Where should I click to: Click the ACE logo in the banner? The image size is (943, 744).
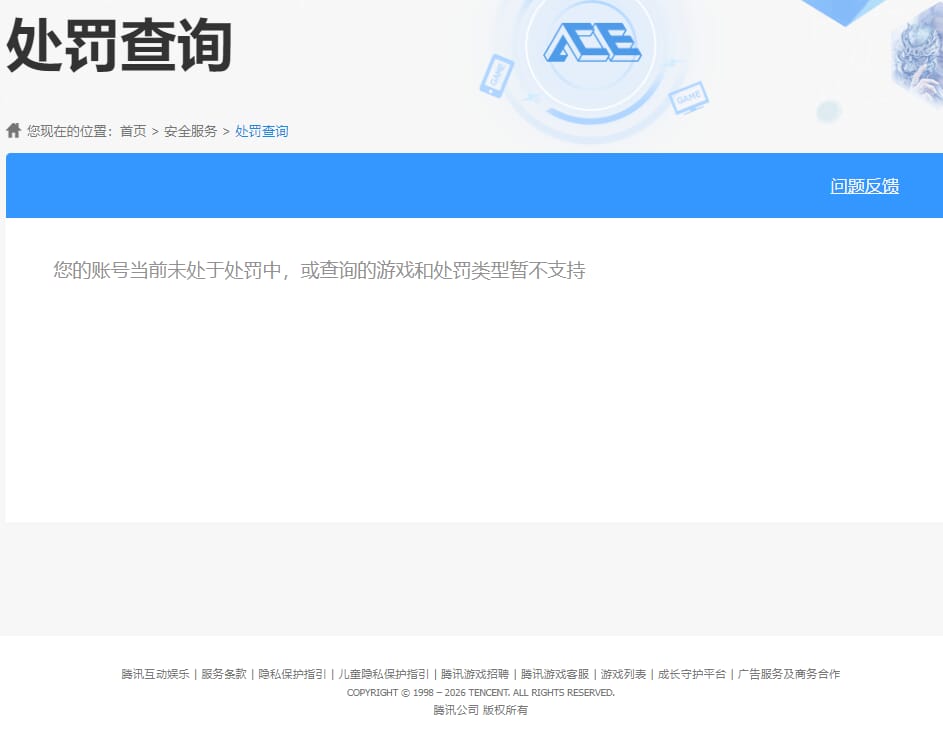(x=592, y=43)
